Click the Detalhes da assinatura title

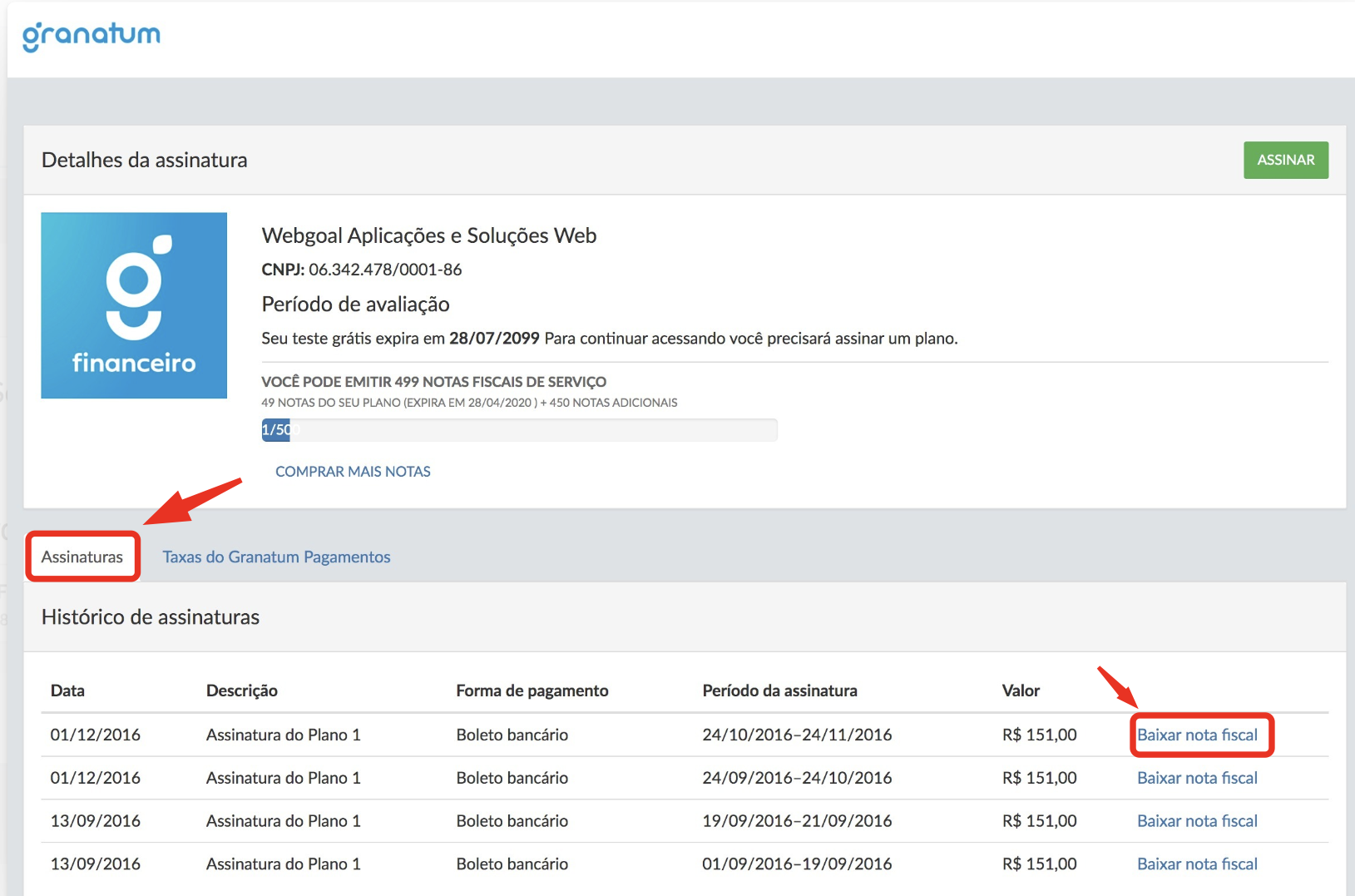click(x=145, y=160)
